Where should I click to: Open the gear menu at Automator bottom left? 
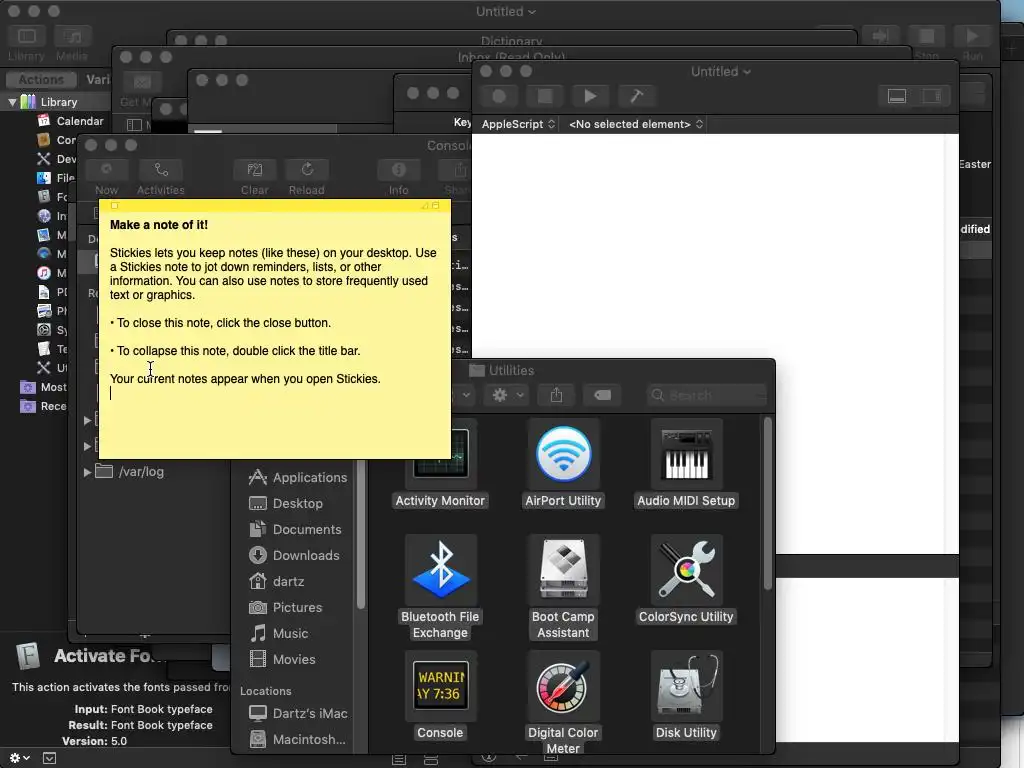click(20, 758)
